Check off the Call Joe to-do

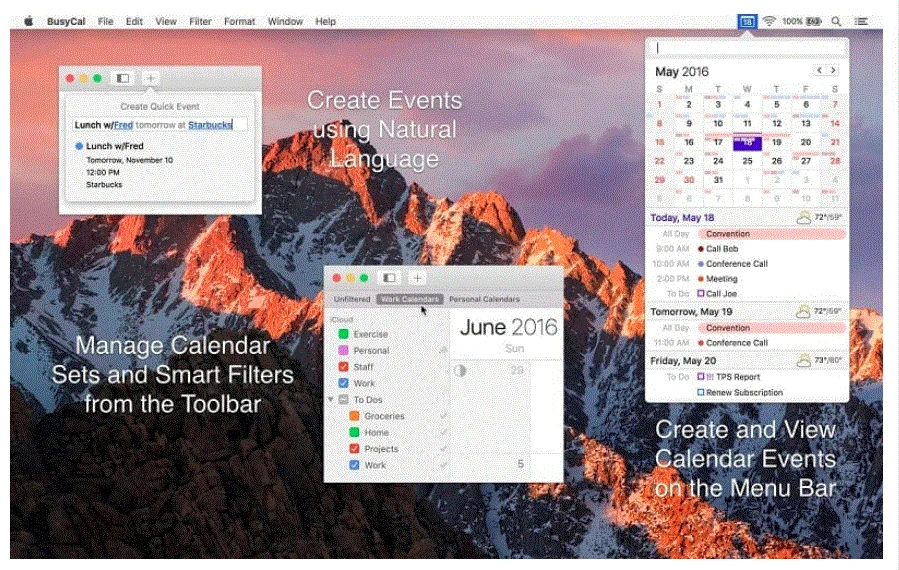(701, 294)
